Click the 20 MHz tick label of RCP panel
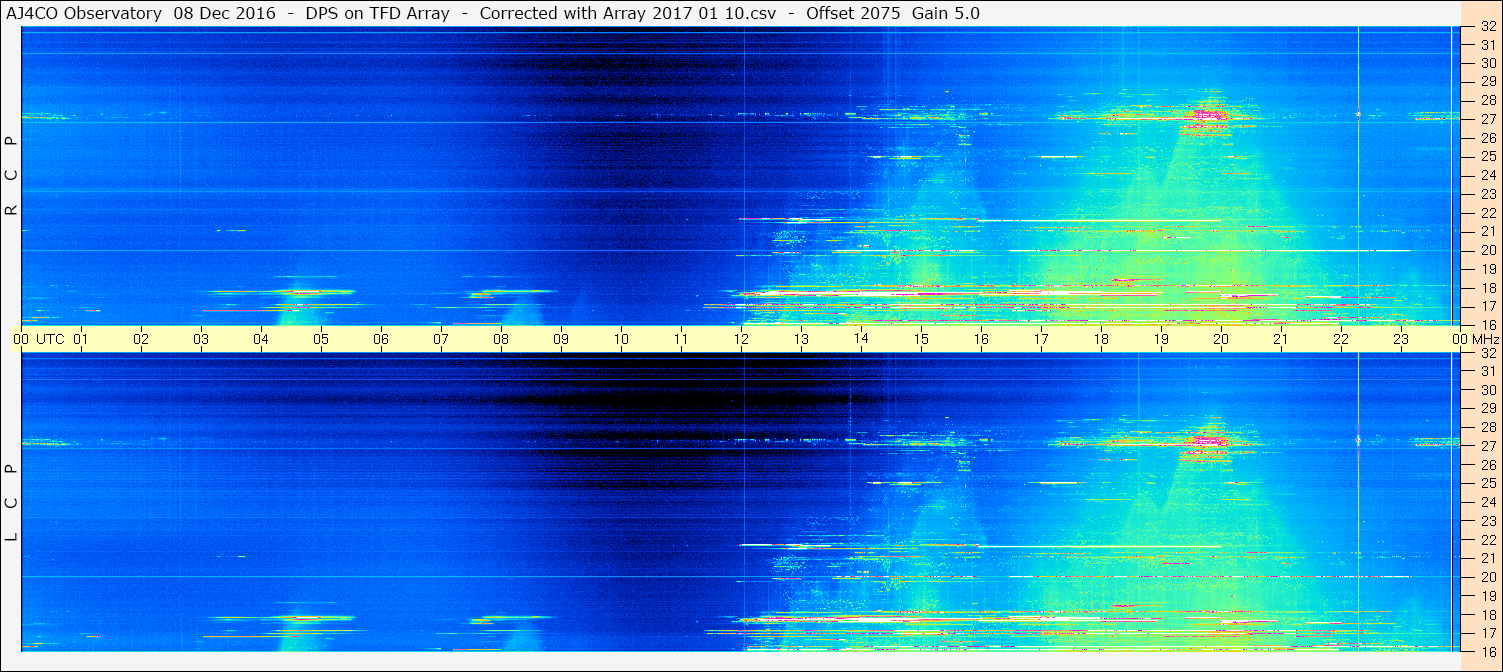The width and height of the screenshot is (1503, 672). 1488,251
